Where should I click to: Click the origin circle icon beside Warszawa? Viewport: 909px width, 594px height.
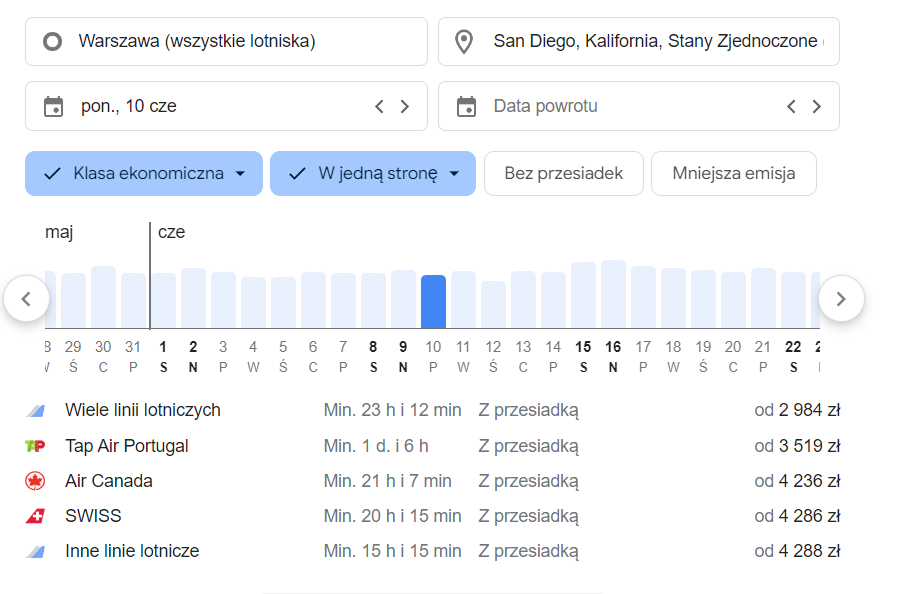(54, 42)
